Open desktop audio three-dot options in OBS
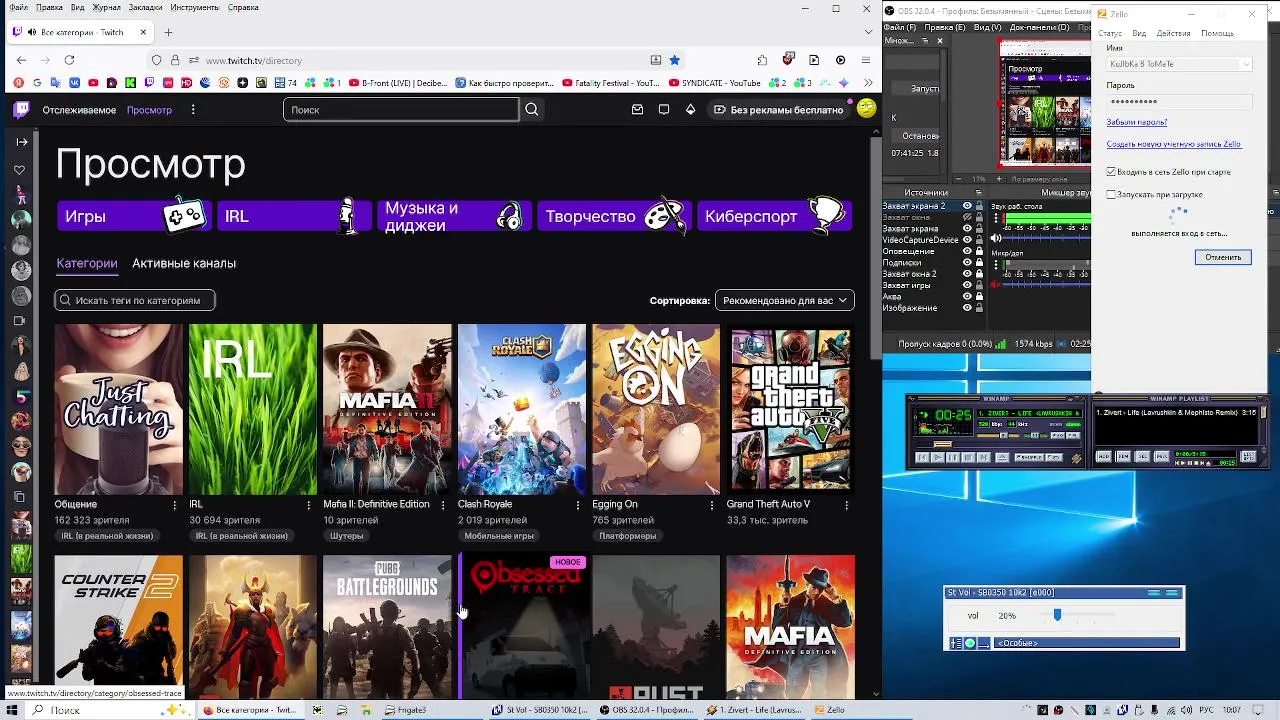1280x720 pixels. click(x=996, y=218)
